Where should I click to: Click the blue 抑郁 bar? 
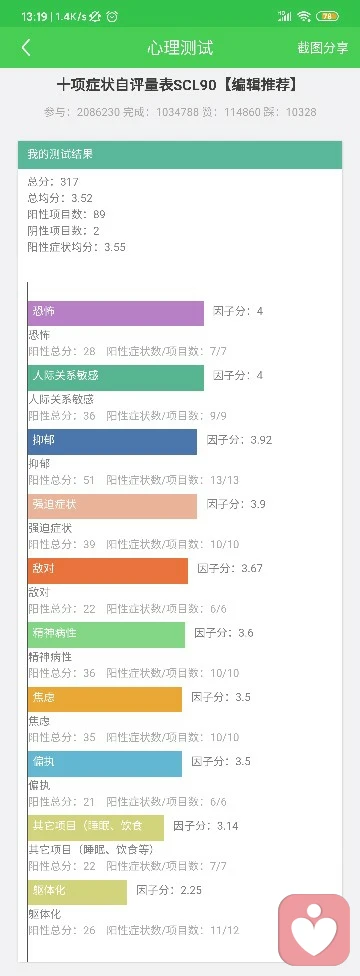[112, 442]
